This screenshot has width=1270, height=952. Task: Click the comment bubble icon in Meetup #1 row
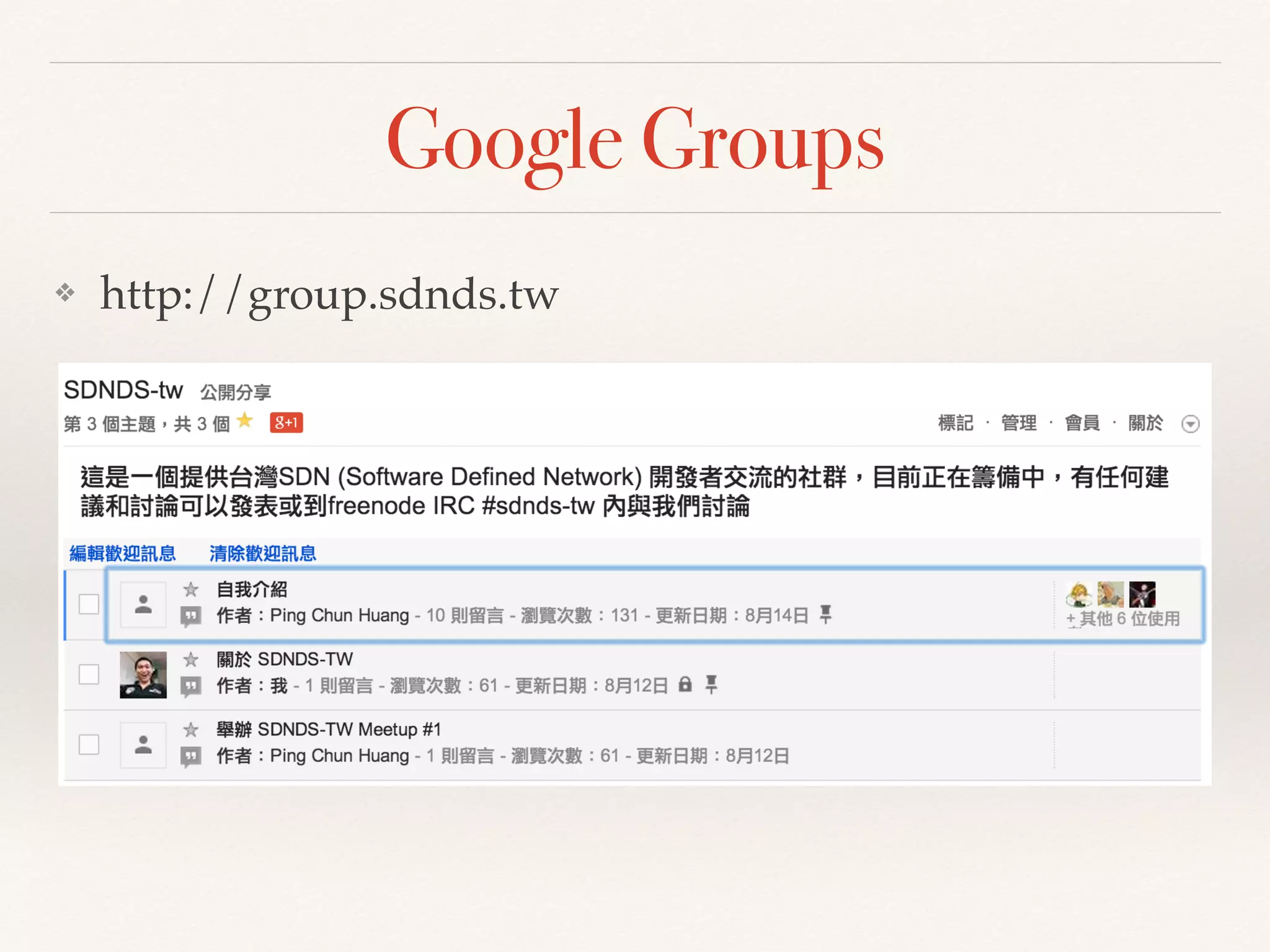tap(191, 757)
